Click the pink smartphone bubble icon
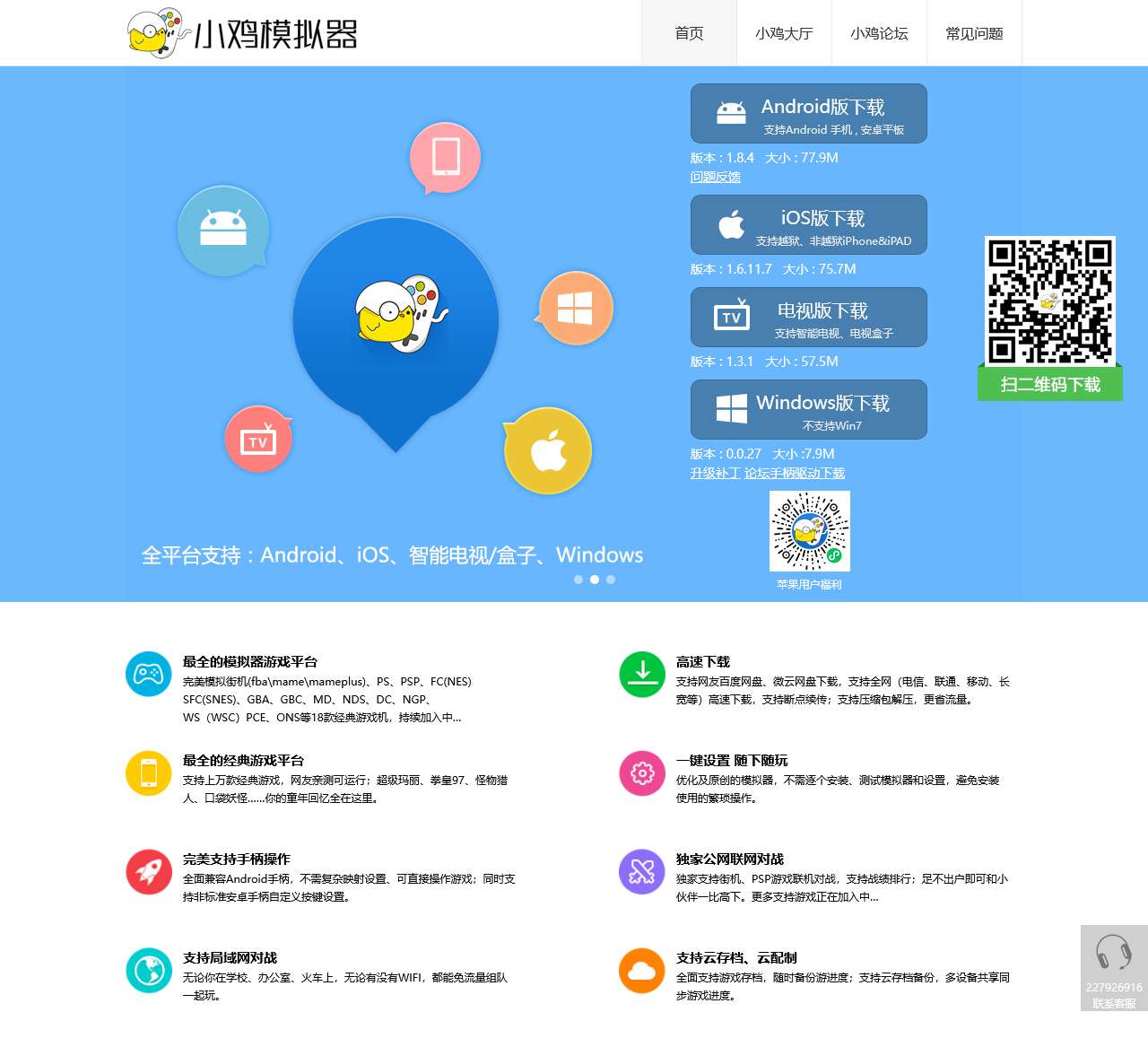 point(446,155)
